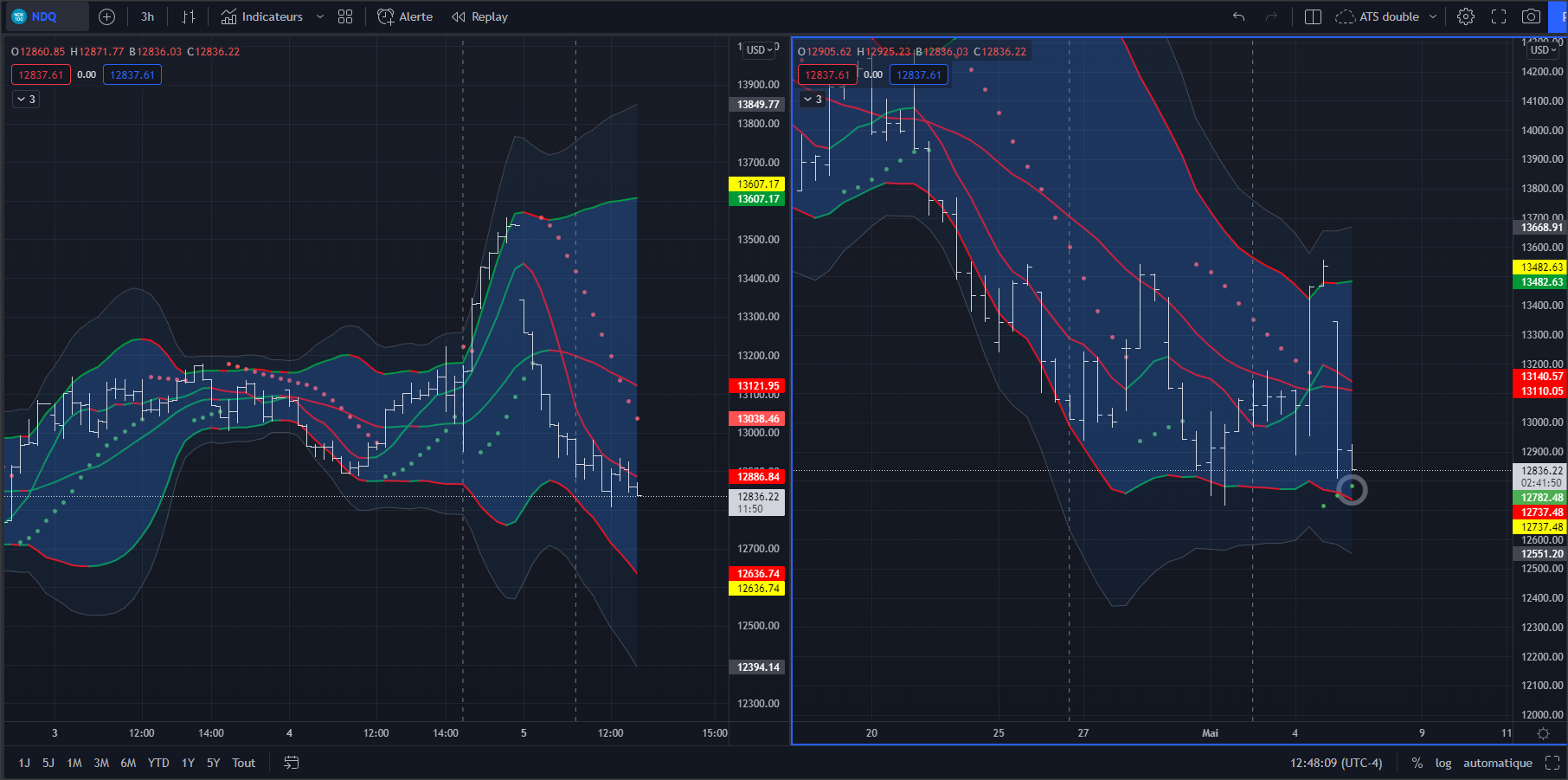Open the date range calendar icon
Screen dimensions: 1568x780
click(x=292, y=763)
